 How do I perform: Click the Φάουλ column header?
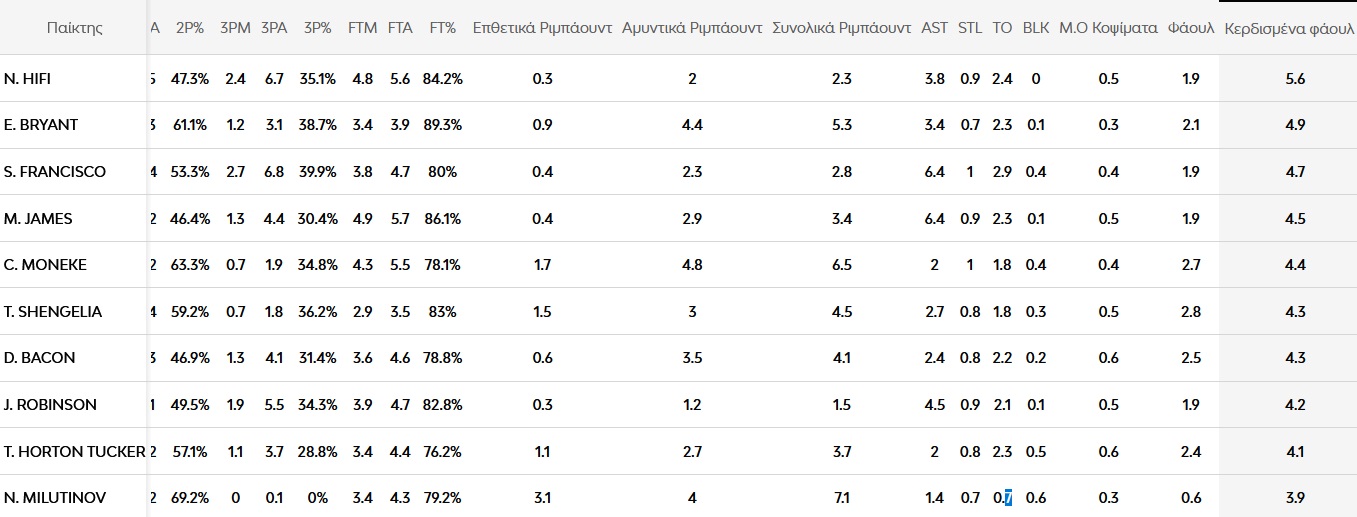point(1190,27)
